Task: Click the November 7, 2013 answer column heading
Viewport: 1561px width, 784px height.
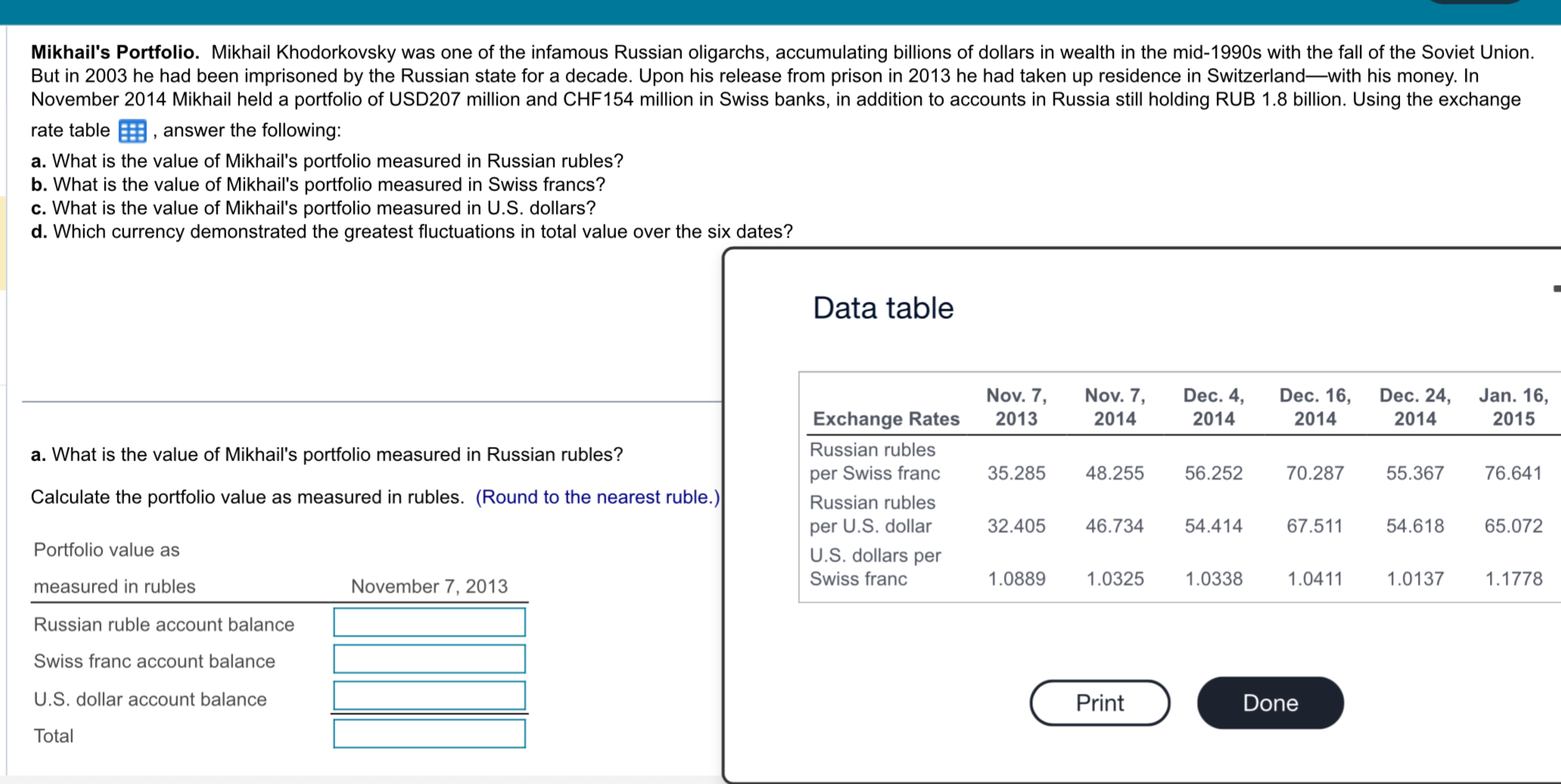Action: [x=429, y=586]
